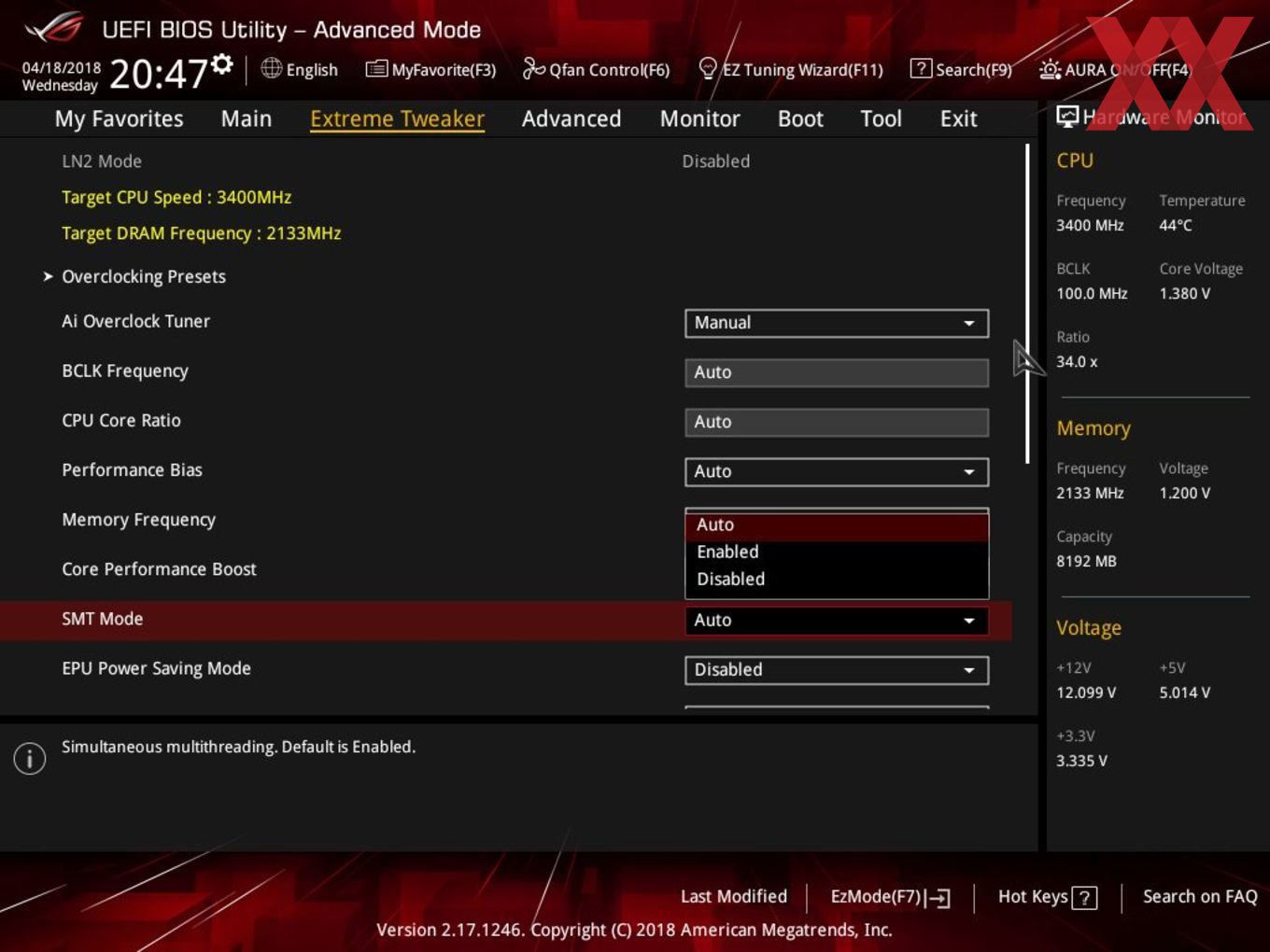Go to the Advanced tab

[571, 119]
